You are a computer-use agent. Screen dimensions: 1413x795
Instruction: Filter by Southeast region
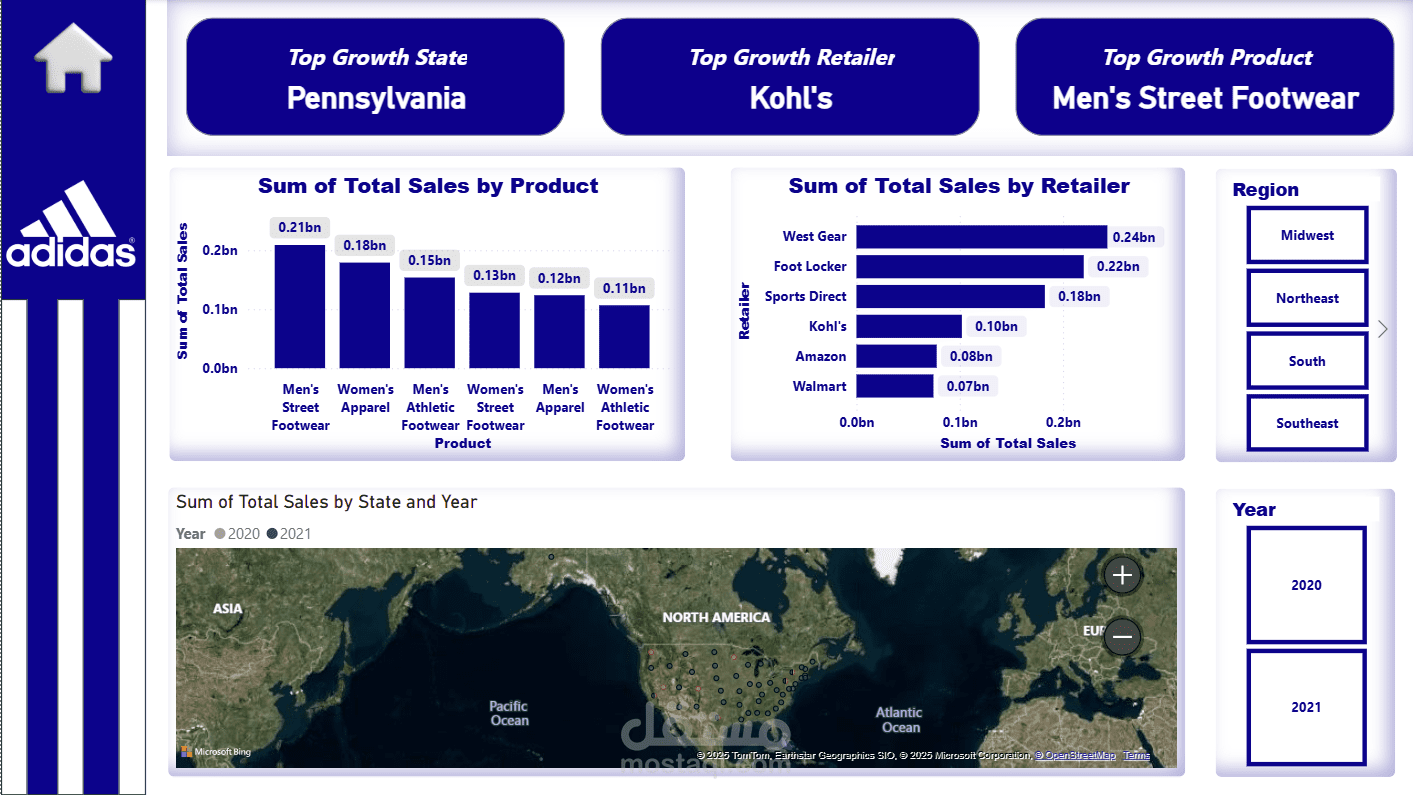tap(1307, 423)
